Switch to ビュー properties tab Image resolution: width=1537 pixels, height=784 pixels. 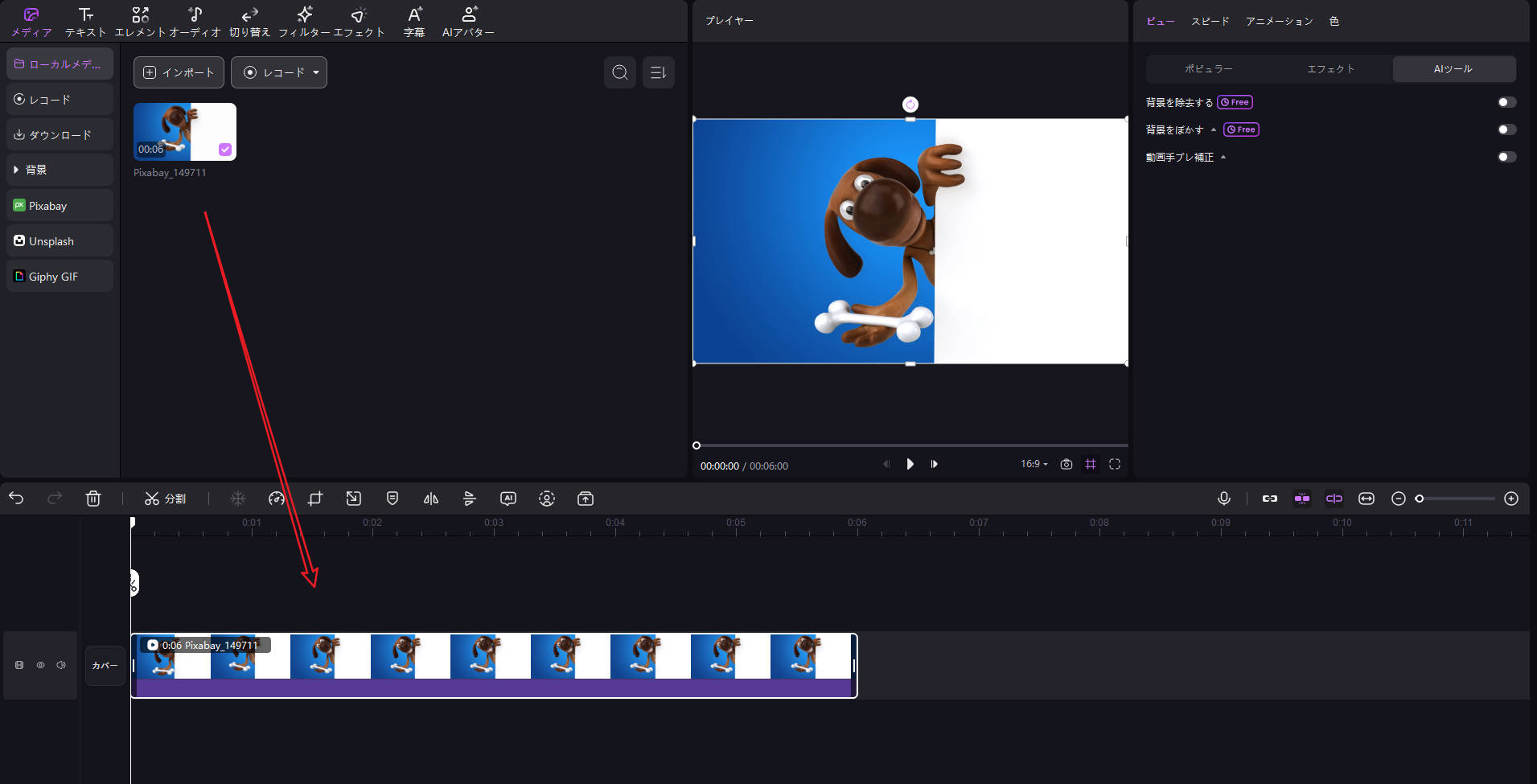coord(1160,21)
